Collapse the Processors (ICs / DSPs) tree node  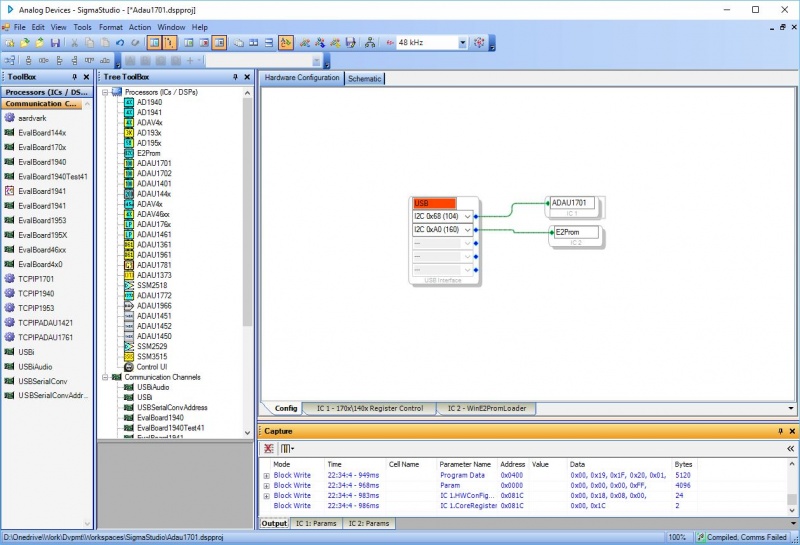pos(105,92)
